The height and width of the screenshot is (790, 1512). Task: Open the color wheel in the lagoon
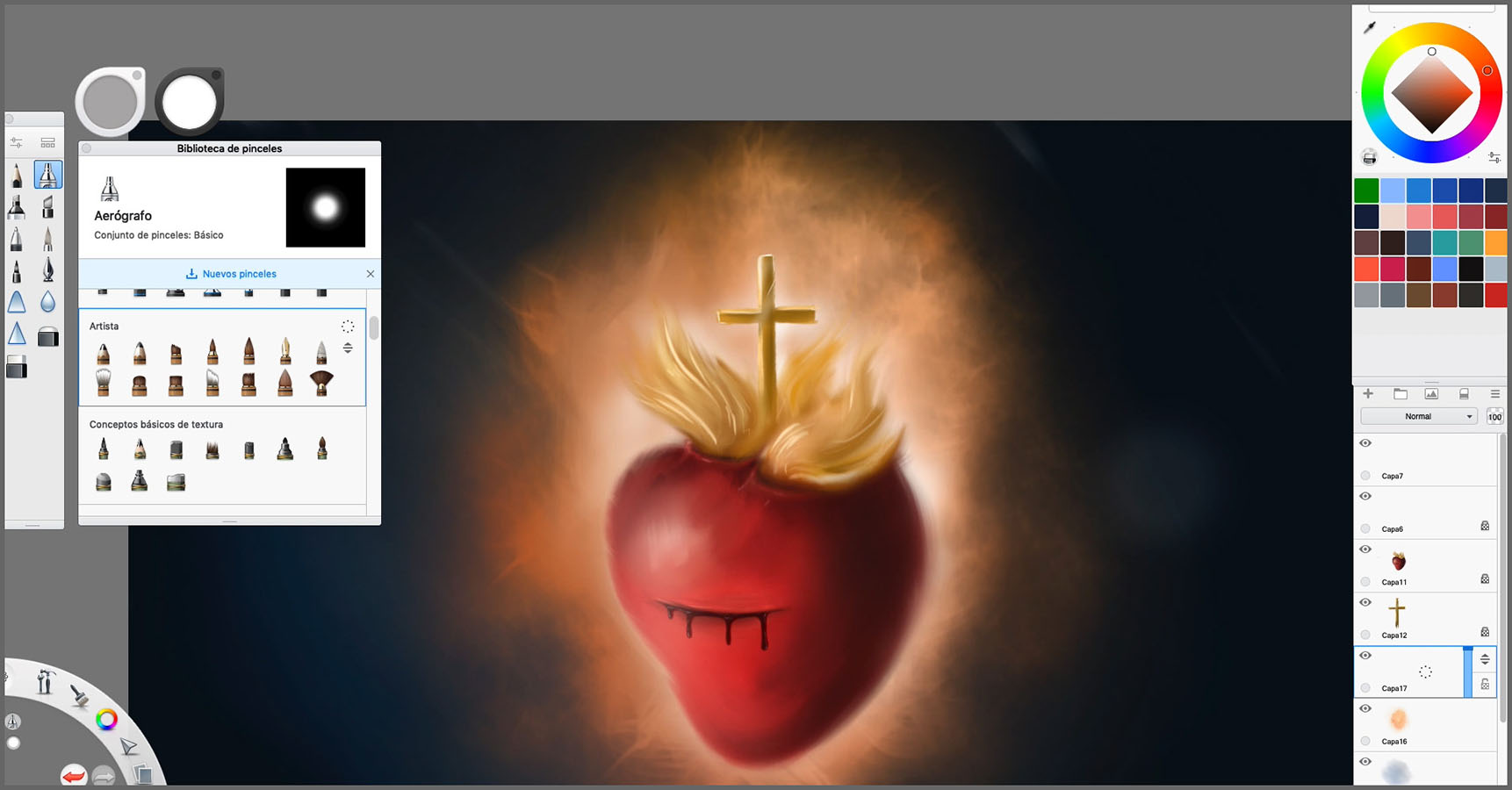pyautogui.click(x=106, y=720)
